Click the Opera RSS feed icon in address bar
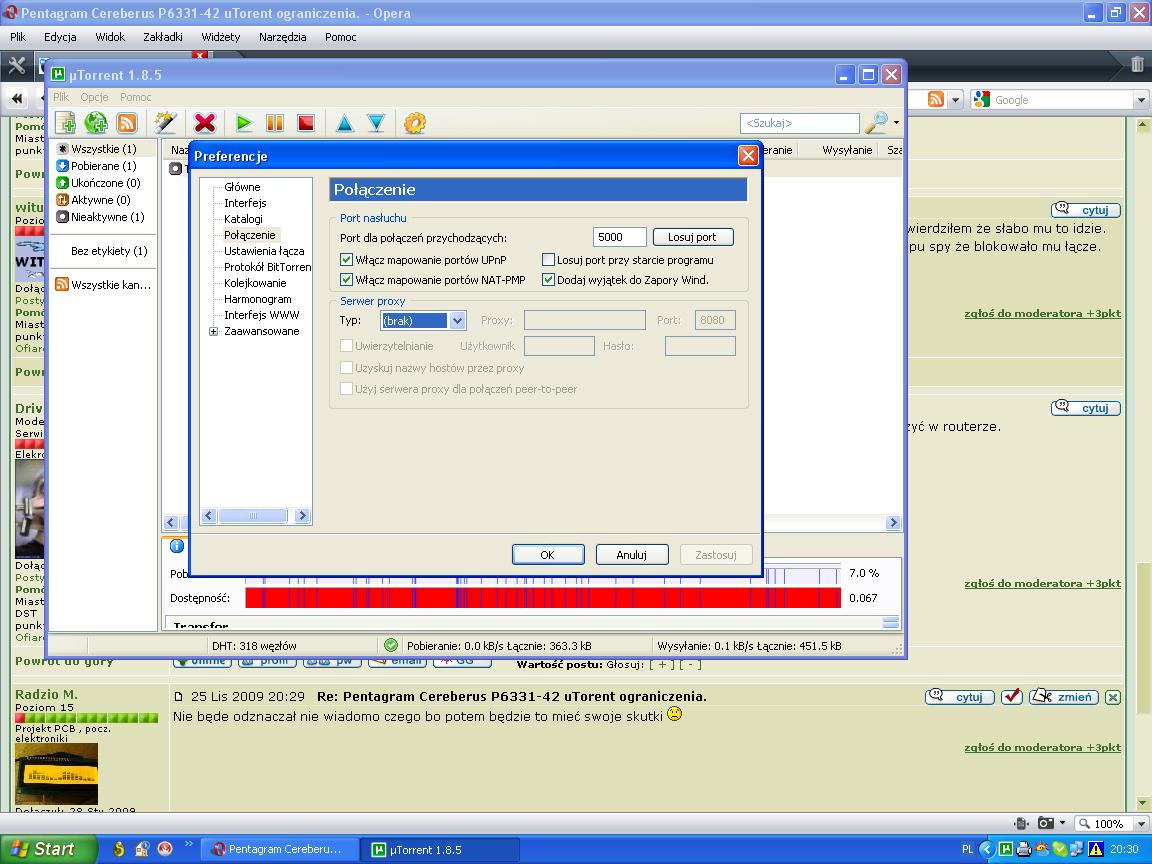 pyautogui.click(x=936, y=99)
